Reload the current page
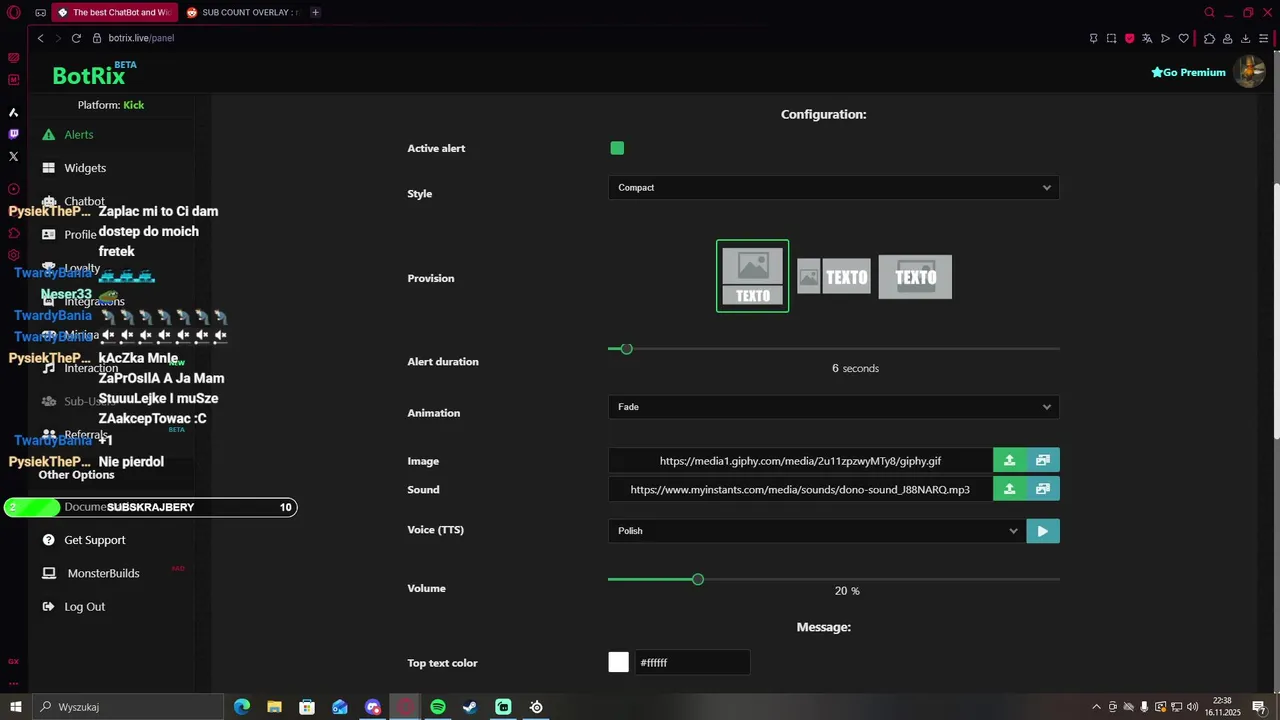The height and width of the screenshot is (720, 1280). pos(76,38)
